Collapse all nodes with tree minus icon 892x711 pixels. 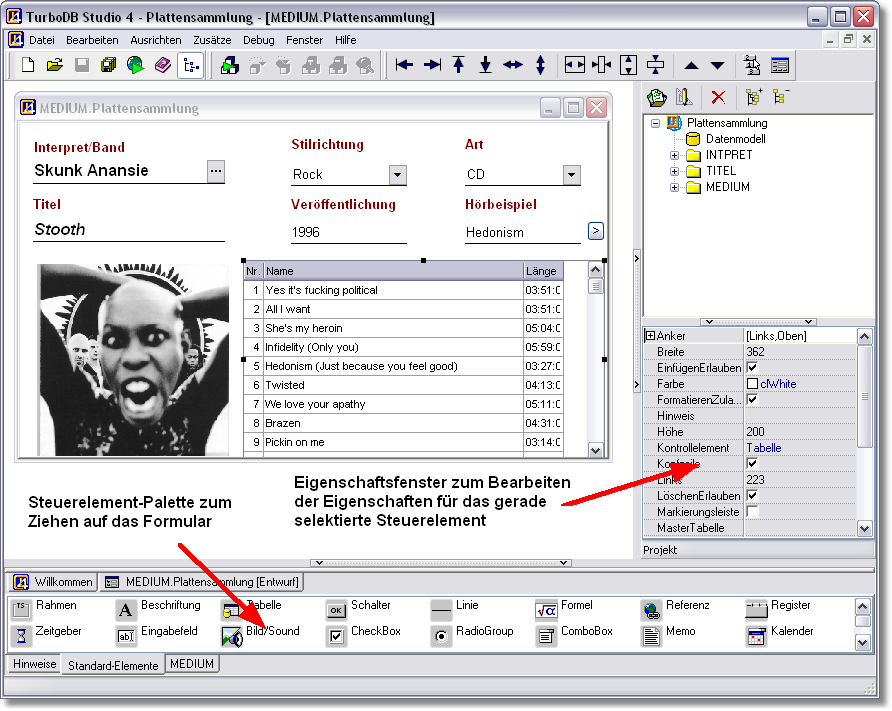[780, 97]
